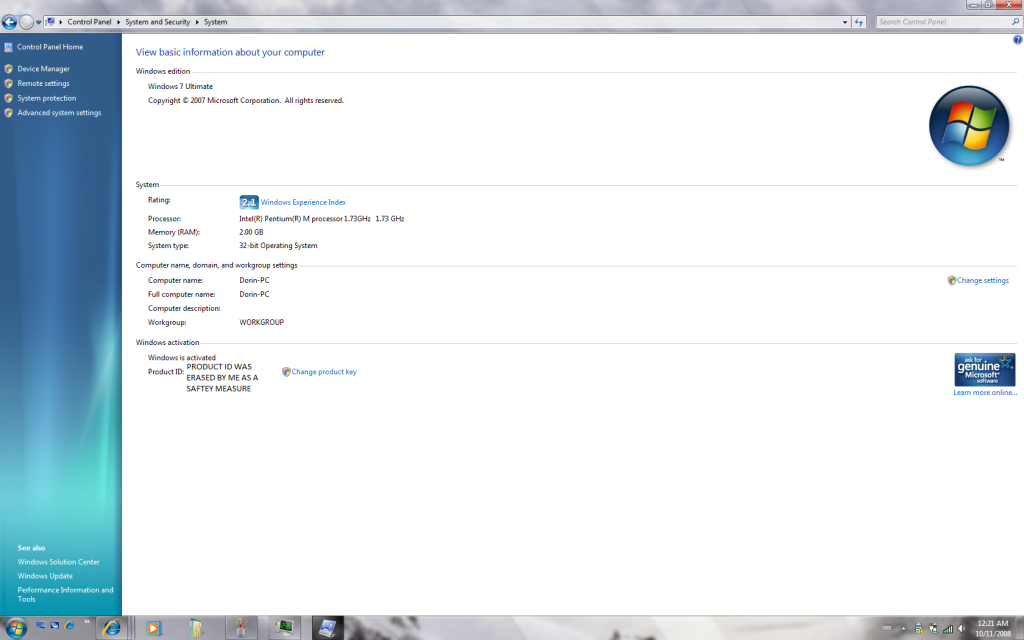This screenshot has width=1024, height=640.
Task: Click the Show desktop strip beside the clock
Action: 1019,628
